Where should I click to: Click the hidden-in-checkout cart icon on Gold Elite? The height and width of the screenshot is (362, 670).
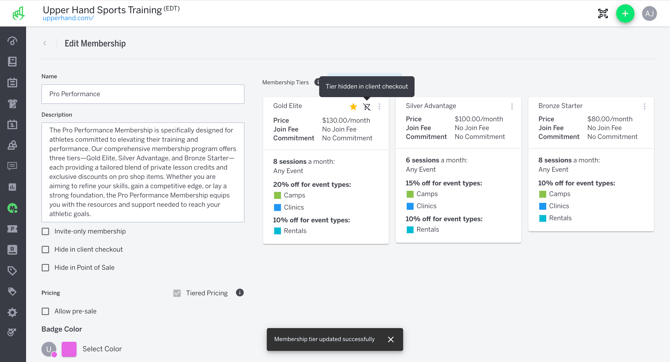point(367,106)
